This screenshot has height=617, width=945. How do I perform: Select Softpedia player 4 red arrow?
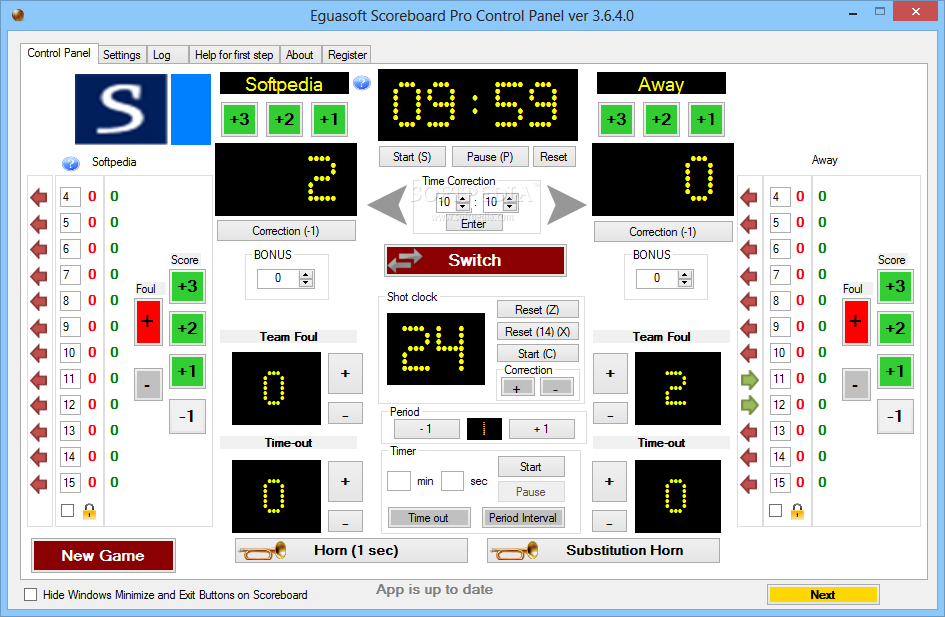(39, 196)
